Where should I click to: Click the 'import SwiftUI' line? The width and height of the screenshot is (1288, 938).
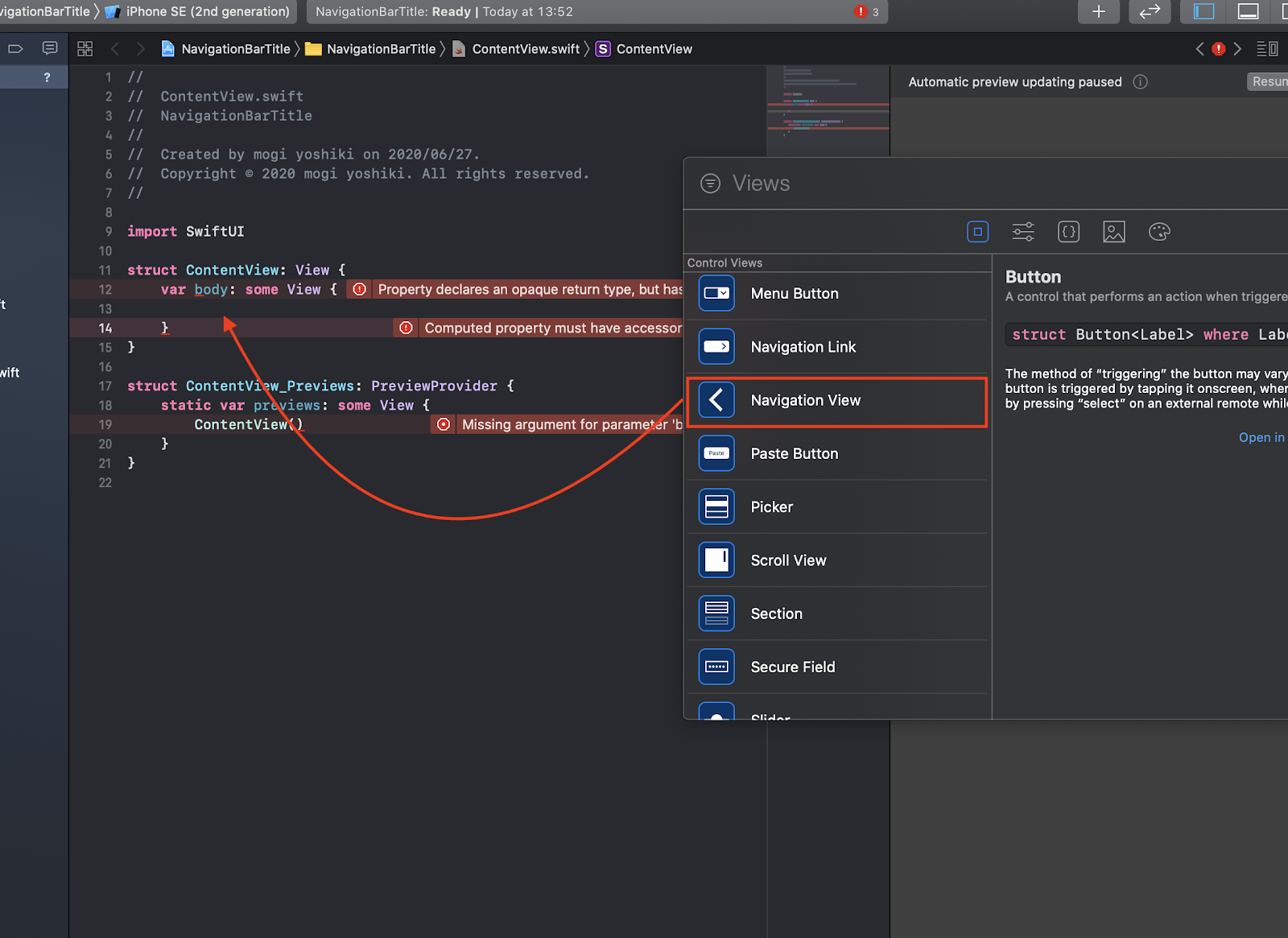click(x=186, y=232)
